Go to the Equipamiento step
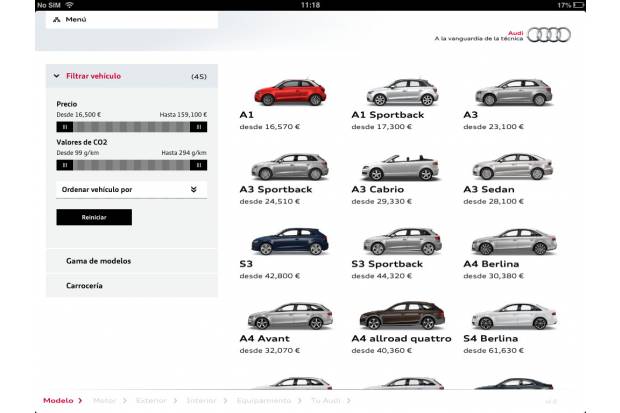This screenshot has width=620, height=413. point(269,401)
